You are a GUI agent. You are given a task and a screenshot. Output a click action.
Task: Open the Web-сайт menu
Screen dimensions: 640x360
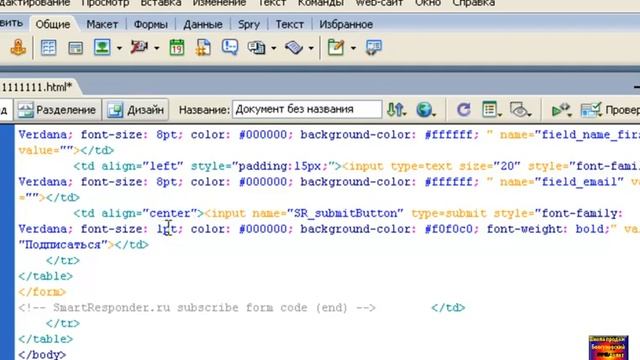(x=379, y=3)
